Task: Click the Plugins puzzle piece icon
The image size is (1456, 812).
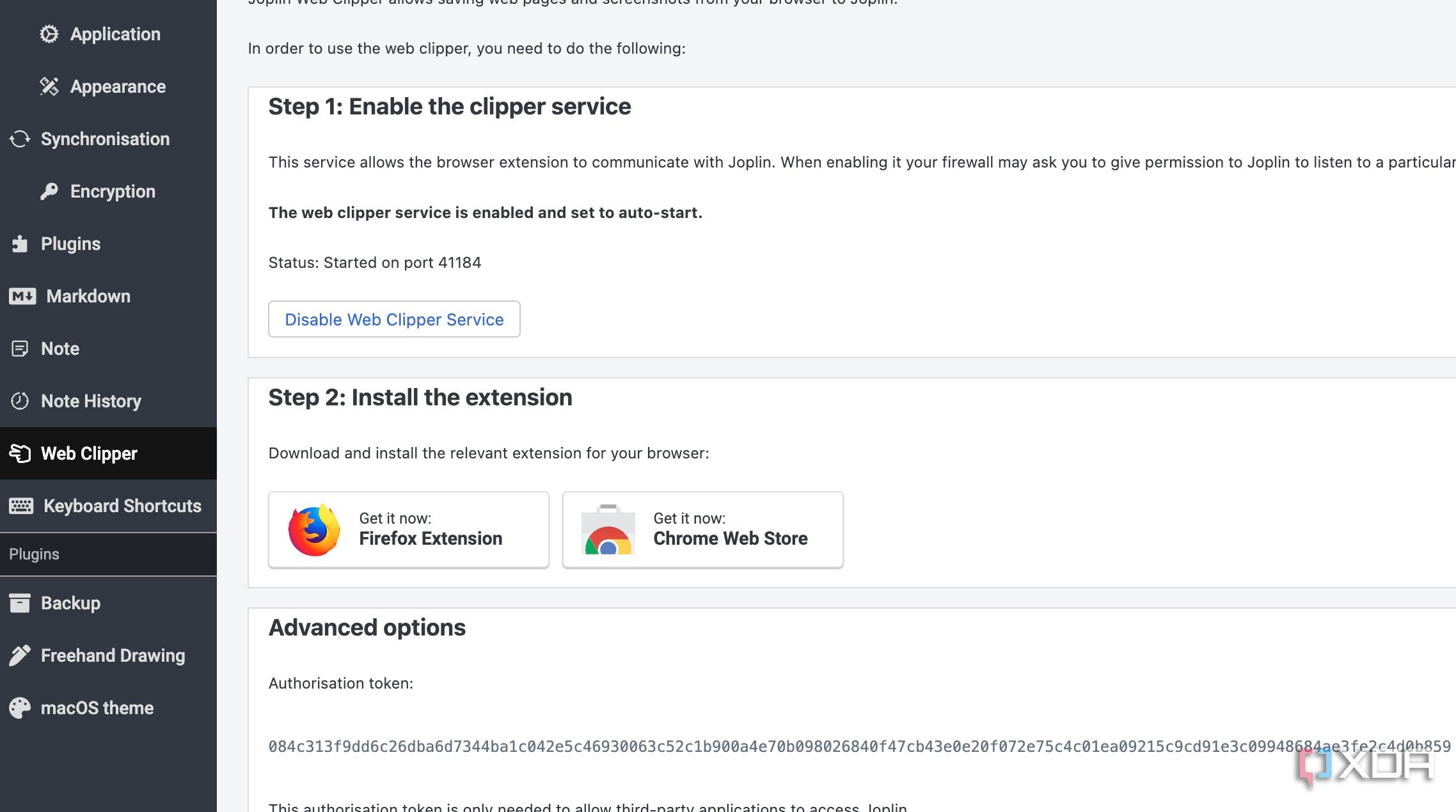Action: pos(20,244)
